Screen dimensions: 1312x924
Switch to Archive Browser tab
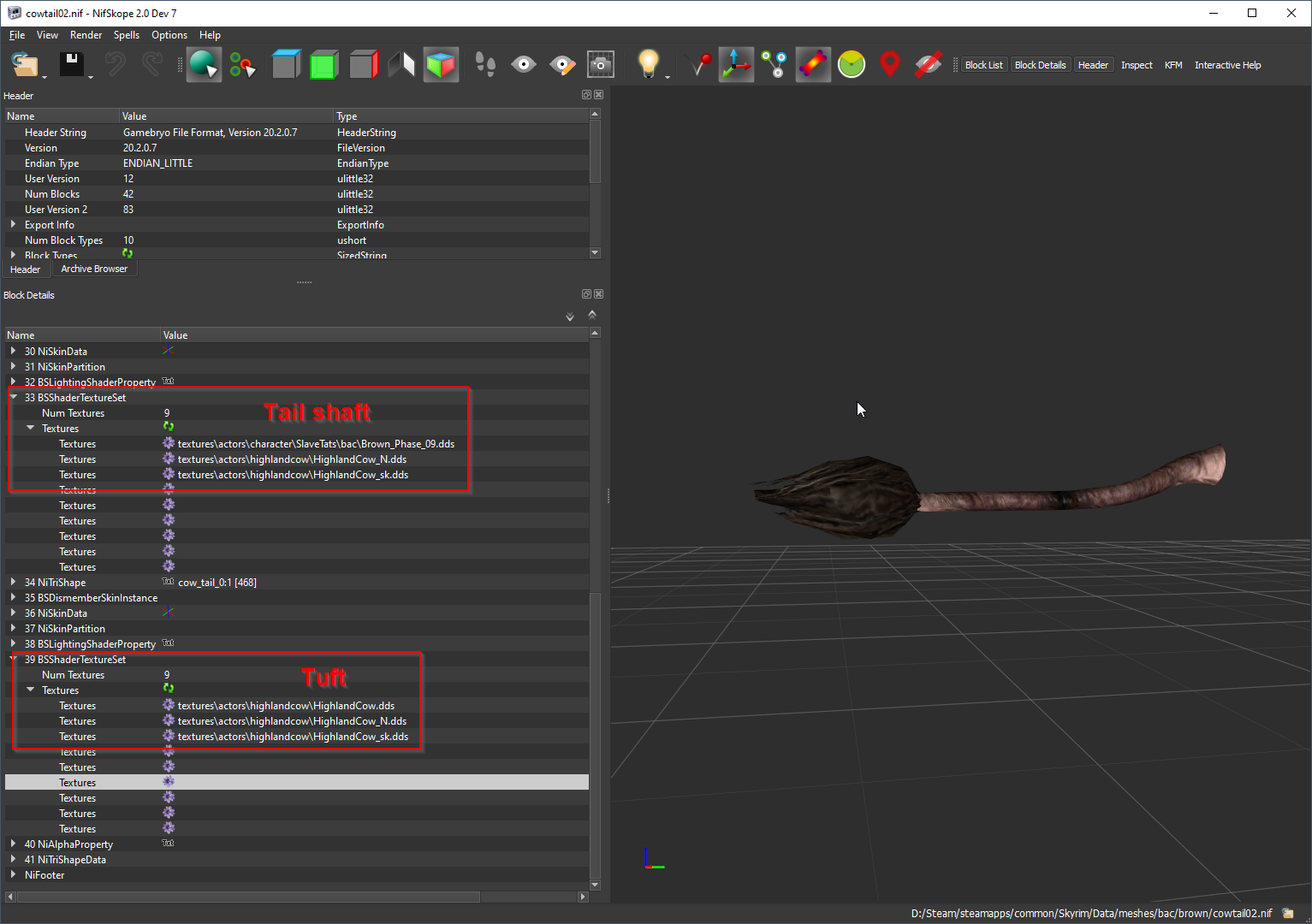pos(94,269)
